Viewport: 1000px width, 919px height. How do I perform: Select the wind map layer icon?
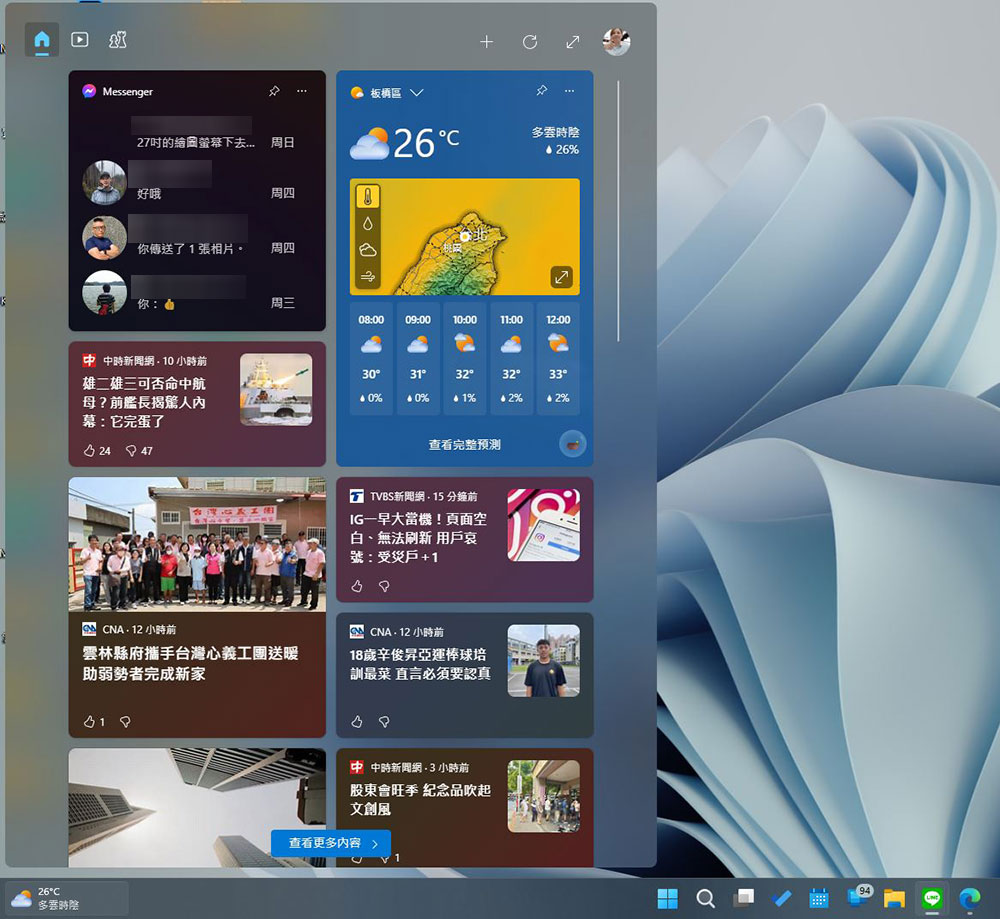click(367, 277)
